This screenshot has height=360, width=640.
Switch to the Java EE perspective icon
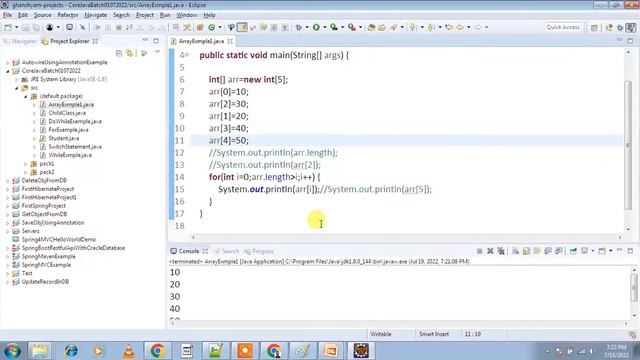coord(609,27)
